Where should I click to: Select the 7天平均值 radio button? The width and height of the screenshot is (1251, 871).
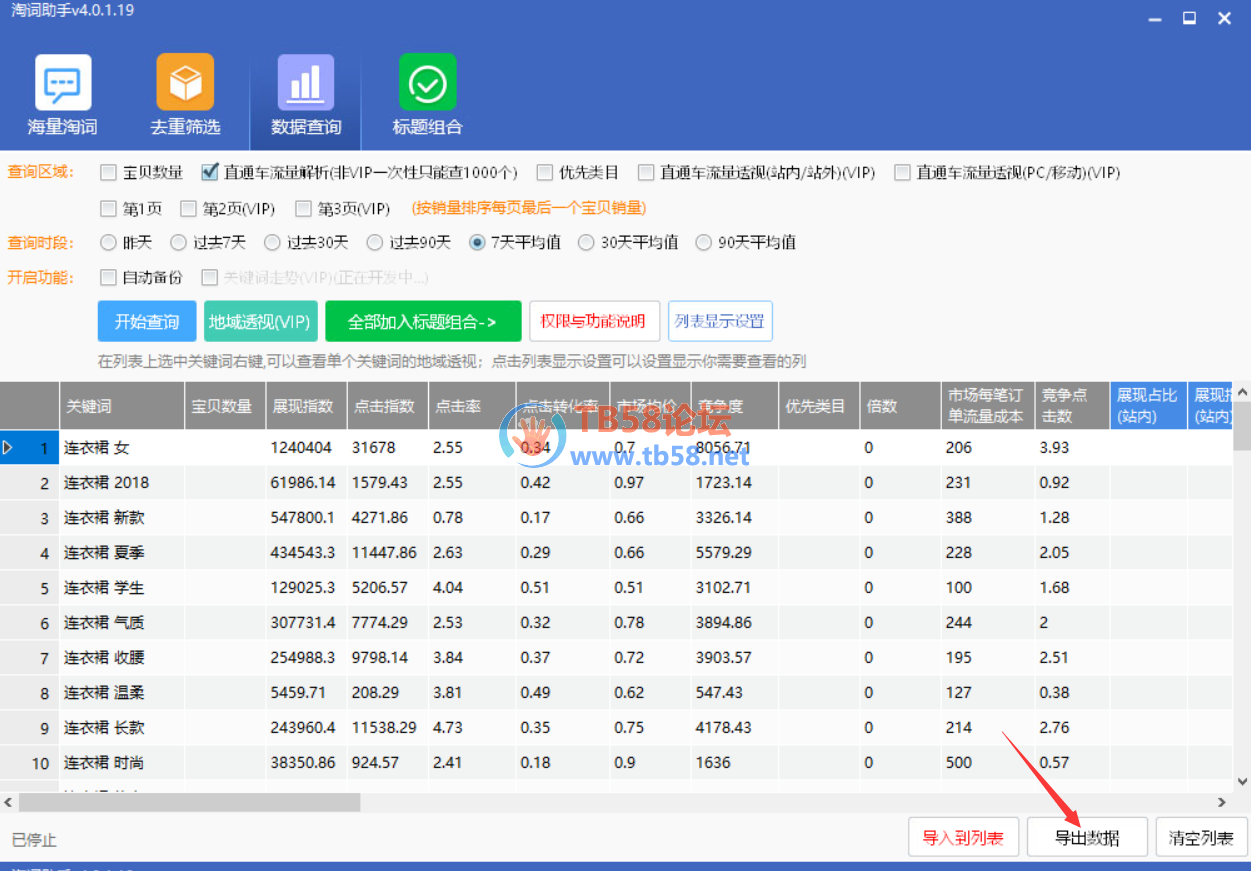477,243
